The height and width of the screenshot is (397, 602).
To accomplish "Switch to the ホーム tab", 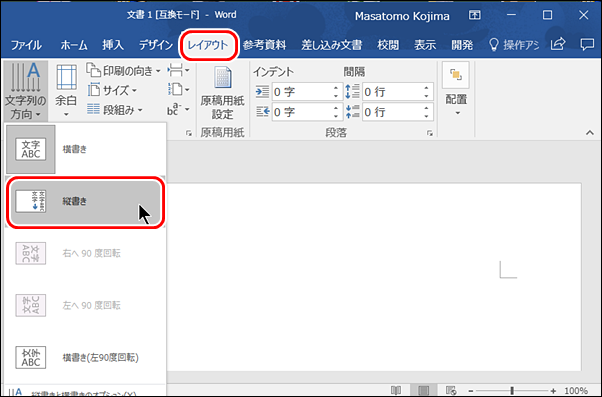I will click(74, 45).
